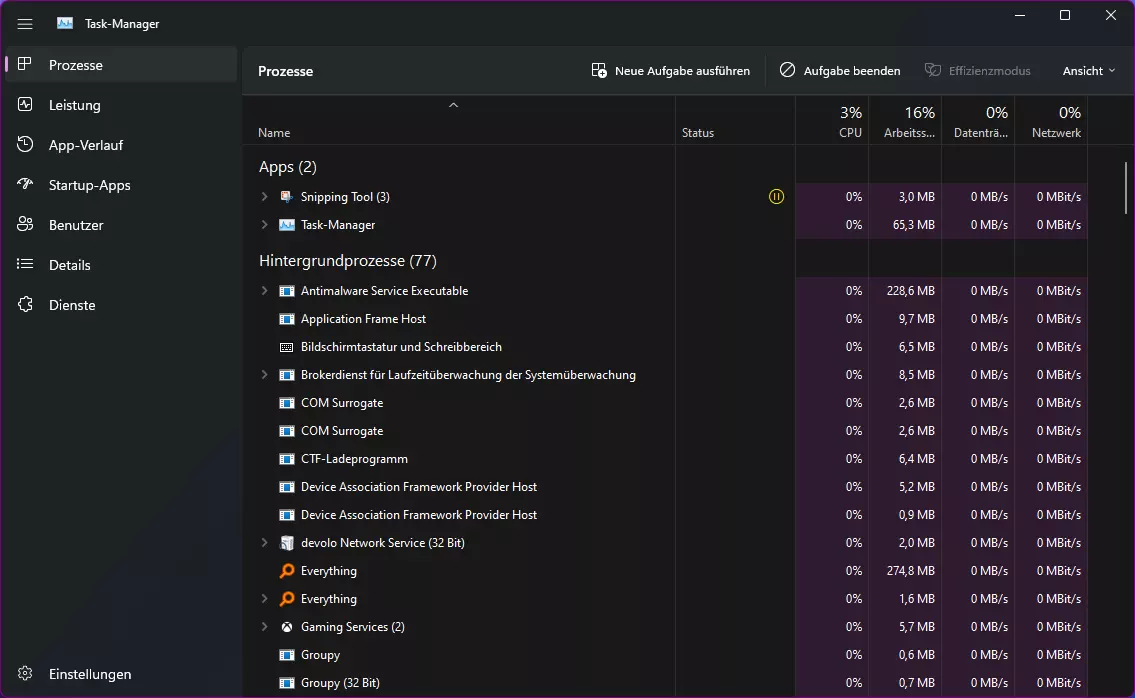Sort by the Netzwerk column header
The height and width of the screenshot is (698, 1135).
1051,120
